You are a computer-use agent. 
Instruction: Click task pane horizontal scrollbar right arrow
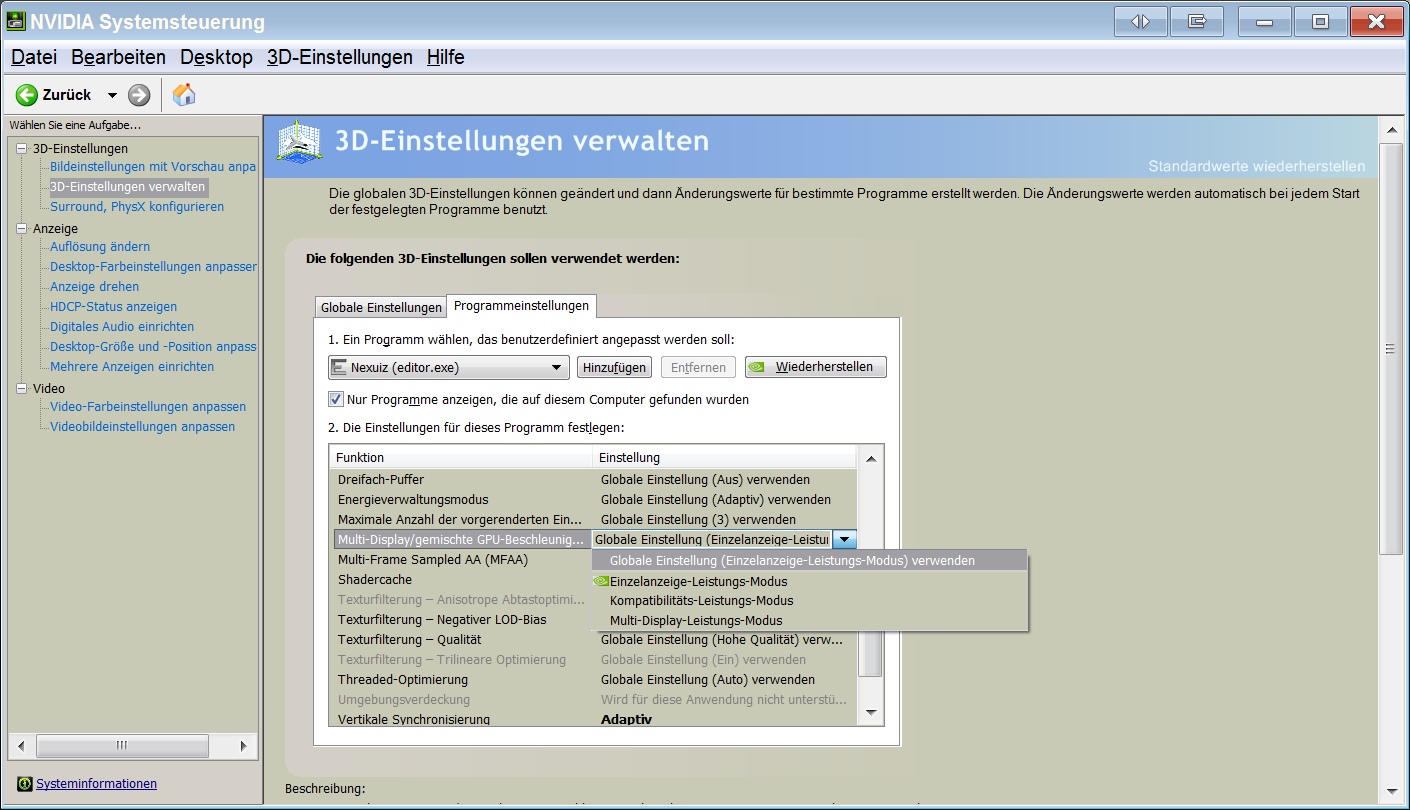242,745
